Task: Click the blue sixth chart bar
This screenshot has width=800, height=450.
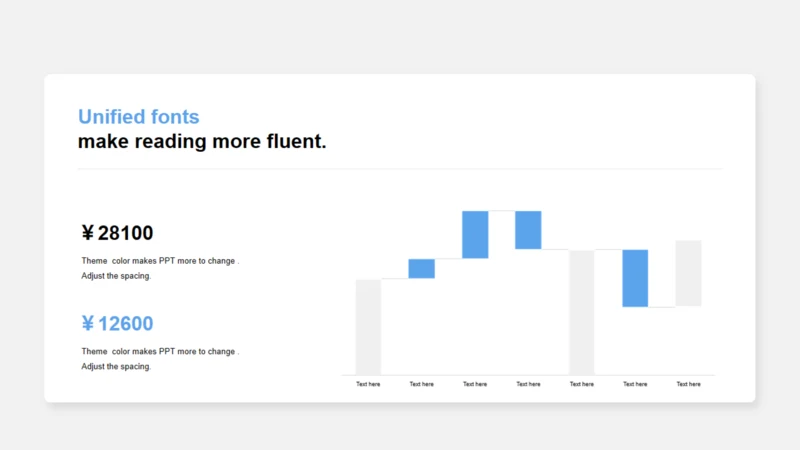Action: 635,279
